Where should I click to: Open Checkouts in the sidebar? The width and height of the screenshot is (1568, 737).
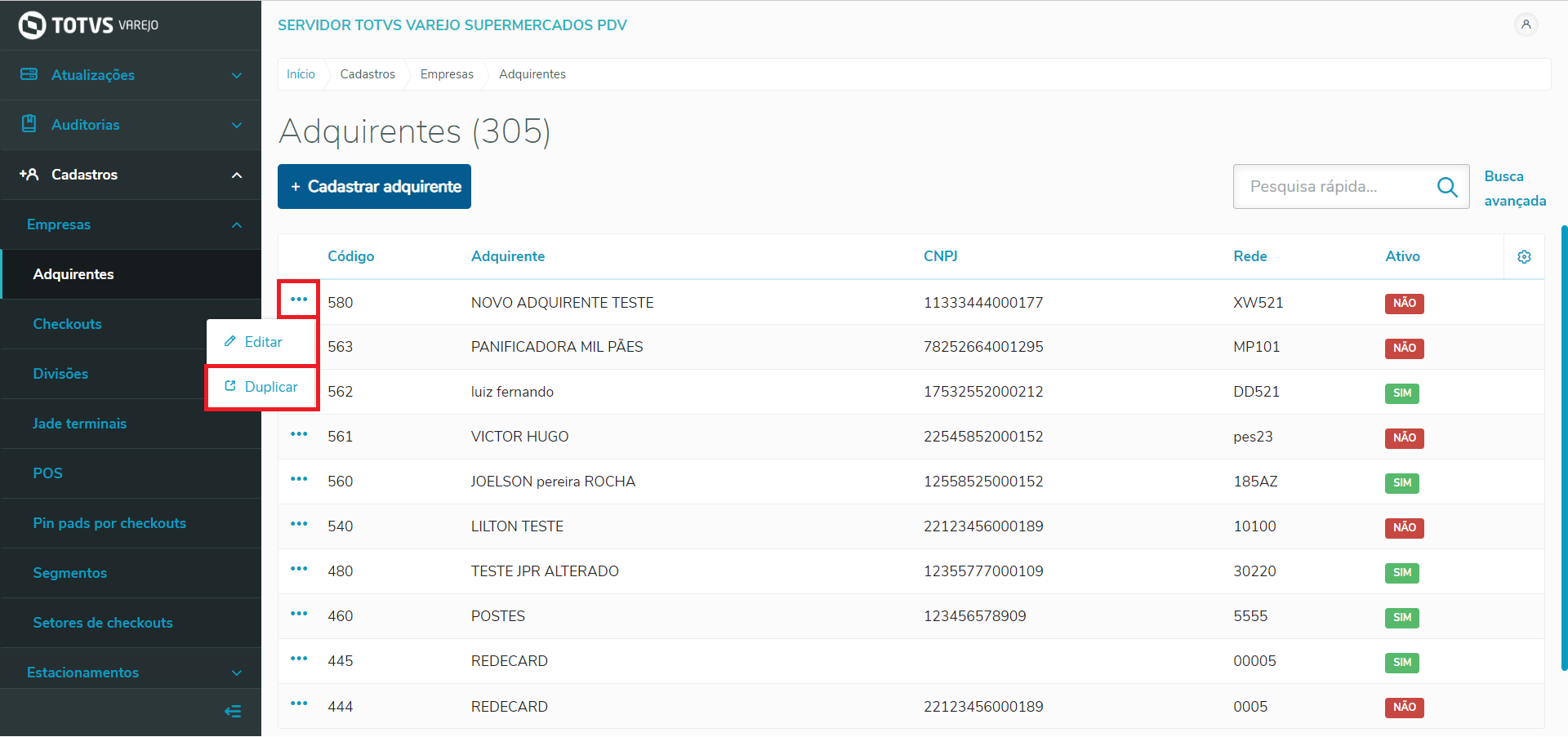(67, 324)
